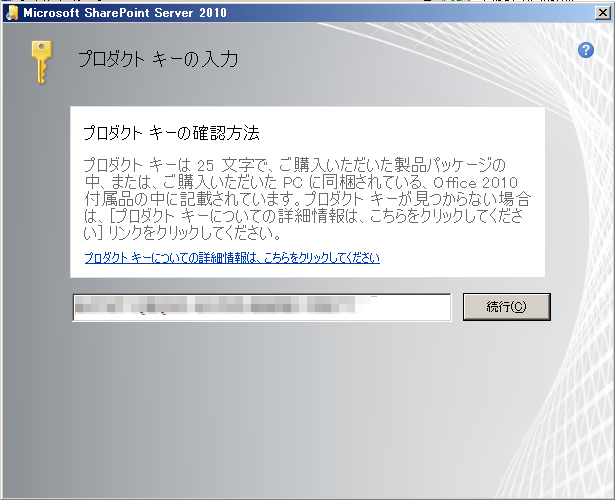Viewport: 615px width, 500px height.
Task: Click the gray paragraph about the 25-character key
Action: (x=307, y=199)
